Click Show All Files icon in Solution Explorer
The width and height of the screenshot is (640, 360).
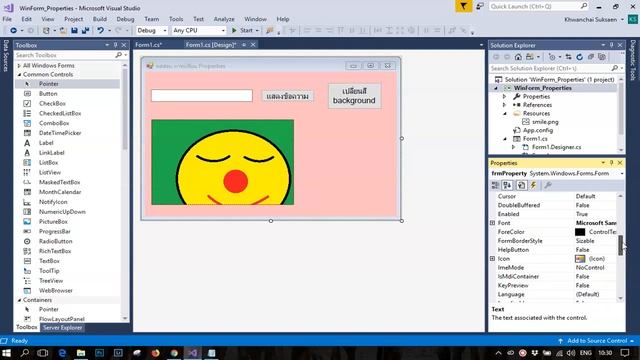pos(602,57)
